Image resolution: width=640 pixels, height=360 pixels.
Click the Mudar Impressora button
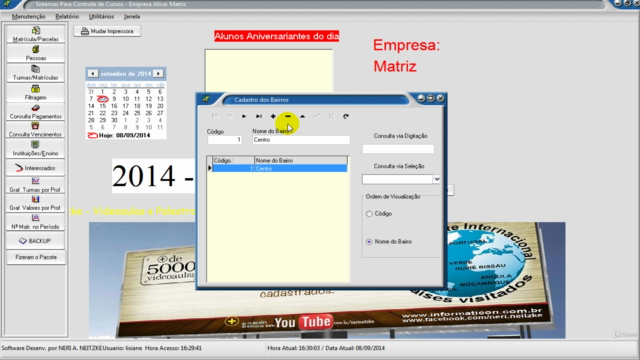[x=107, y=31]
